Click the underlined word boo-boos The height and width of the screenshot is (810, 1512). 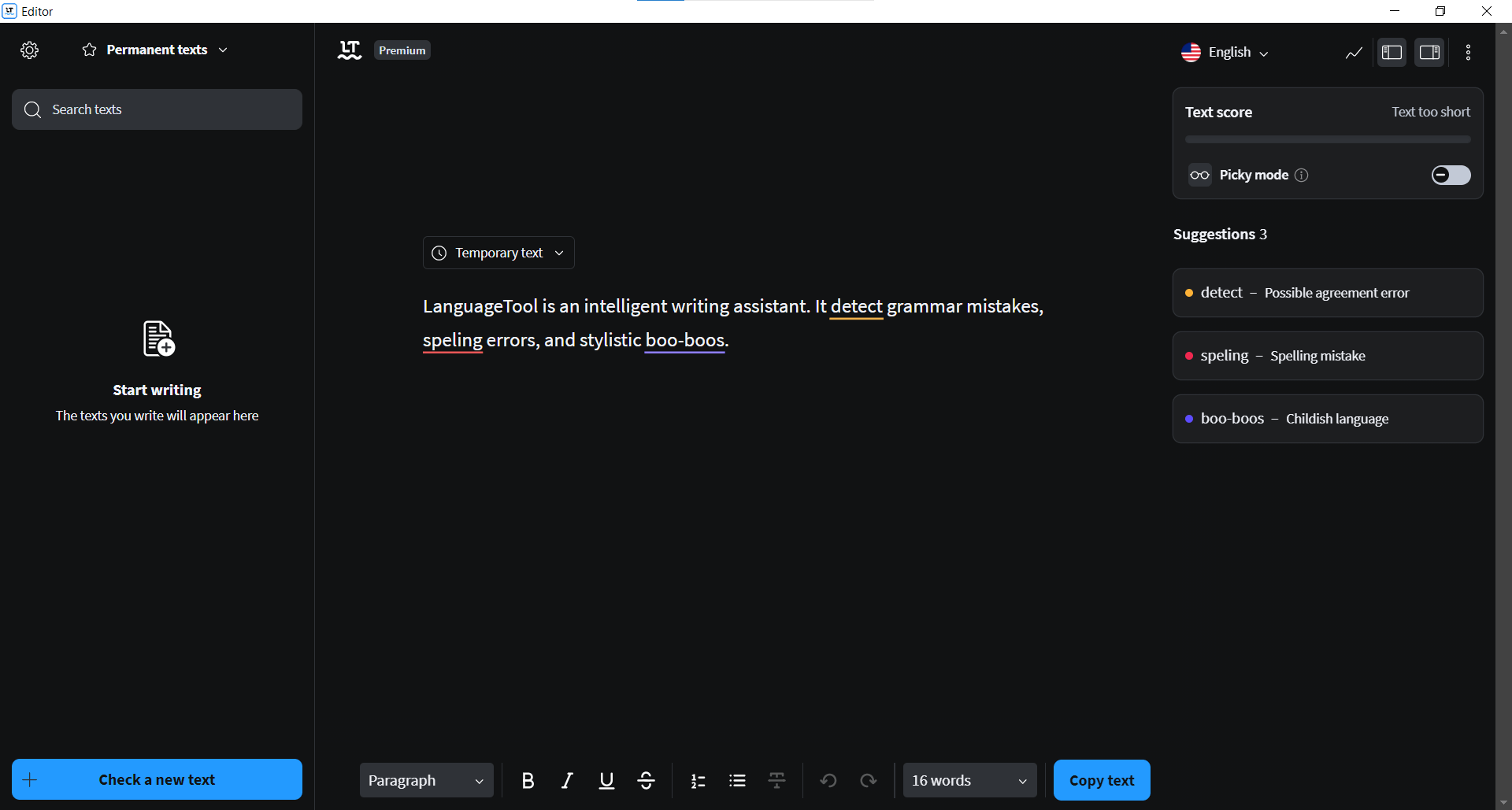pyautogui.click(x=684, y=340)
